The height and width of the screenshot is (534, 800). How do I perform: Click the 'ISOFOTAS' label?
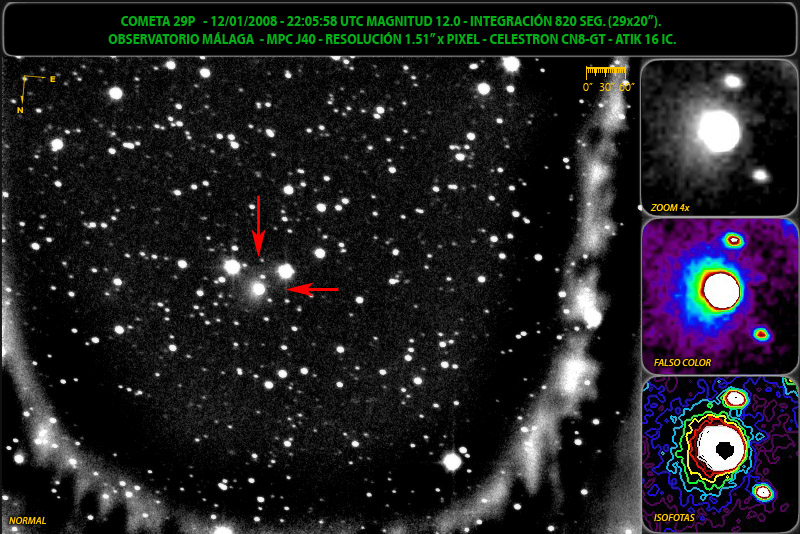click(x=674, y=518)
